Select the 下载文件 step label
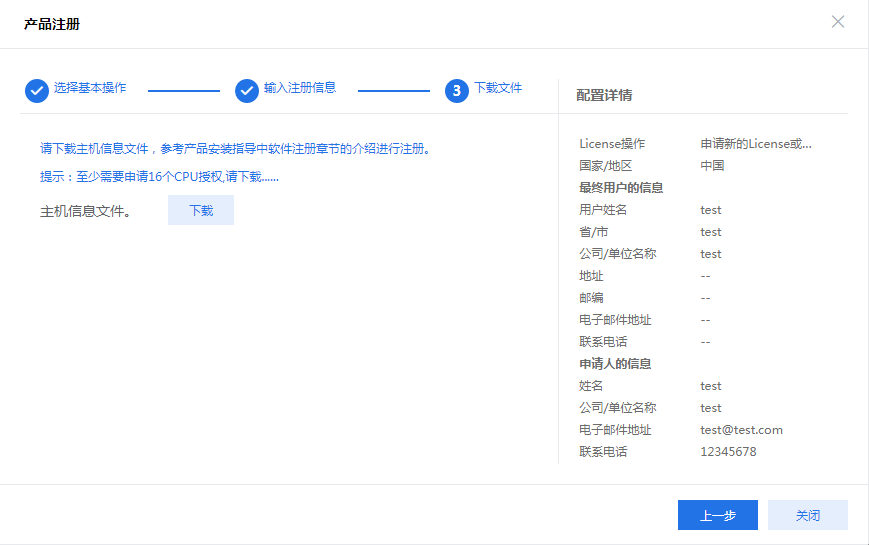This screenshot has height=545, width=869. (498, 88)
